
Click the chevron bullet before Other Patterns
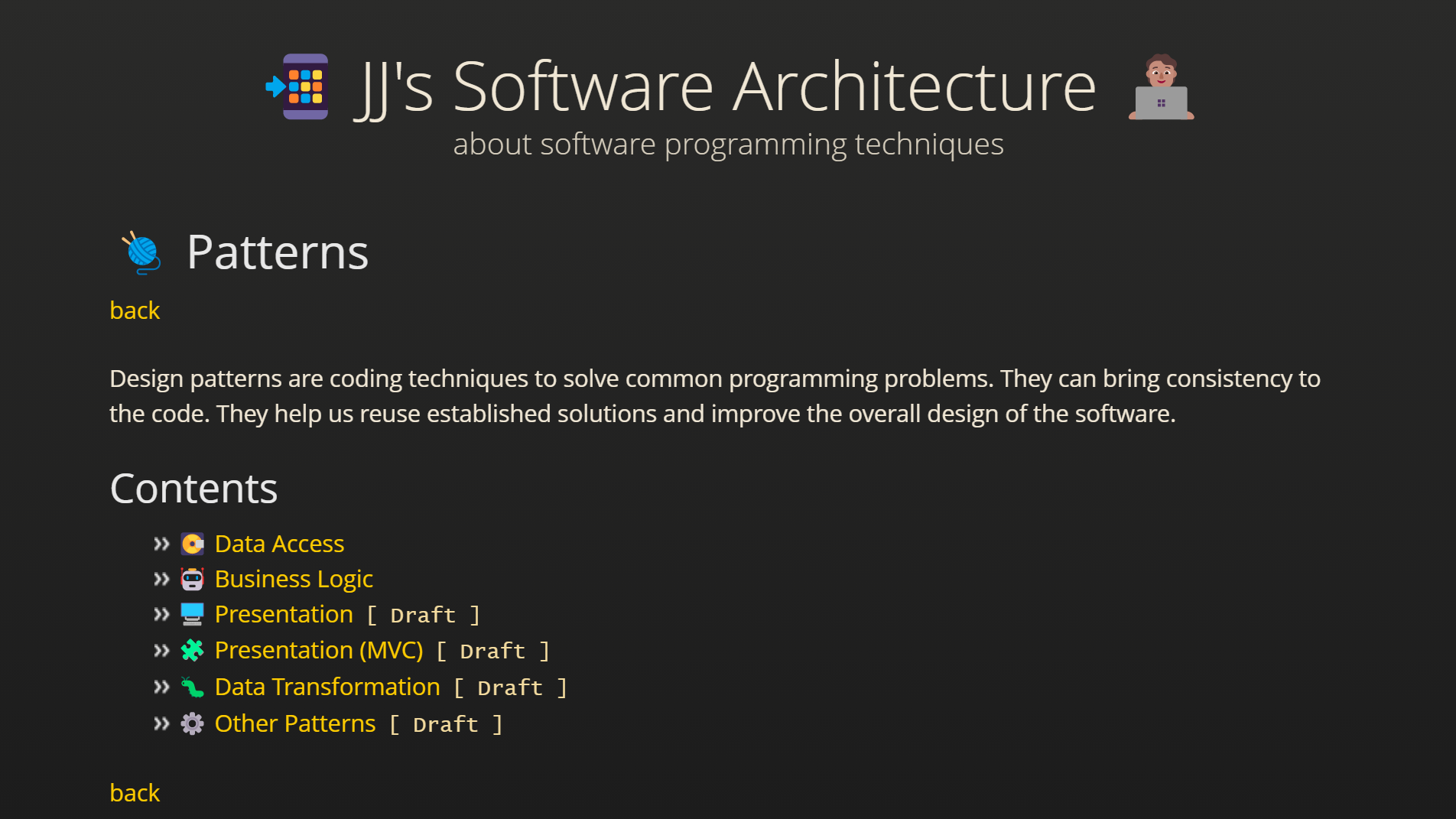tap(161, 723)
